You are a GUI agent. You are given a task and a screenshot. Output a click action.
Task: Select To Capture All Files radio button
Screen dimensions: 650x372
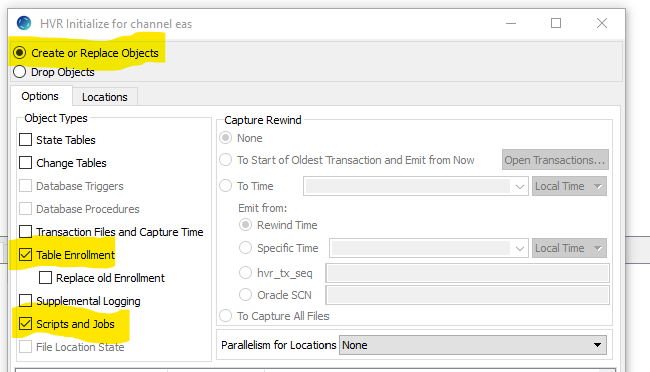tap(226, 316)
